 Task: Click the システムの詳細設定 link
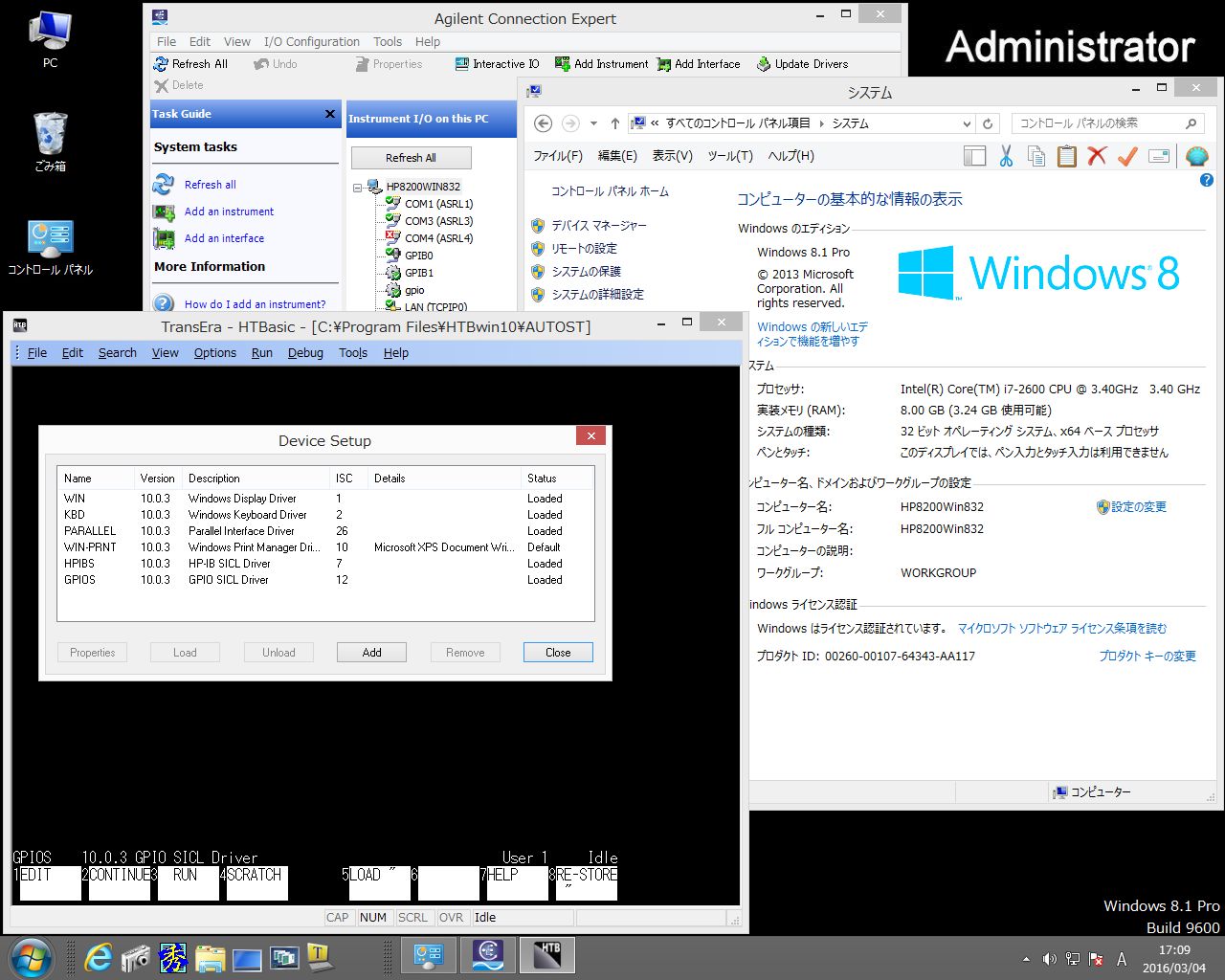pos(597,295)
